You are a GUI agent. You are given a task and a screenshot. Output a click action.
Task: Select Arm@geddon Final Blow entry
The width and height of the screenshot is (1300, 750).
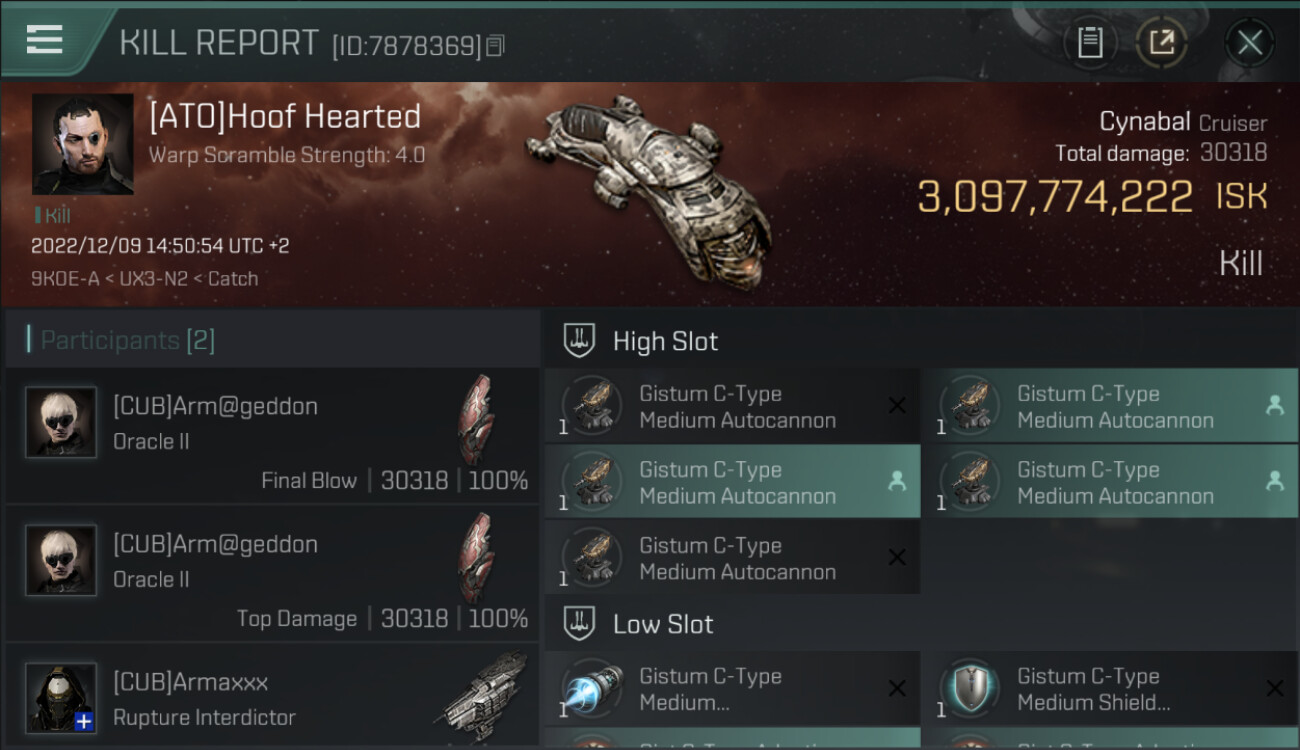[x=272, y=435]
